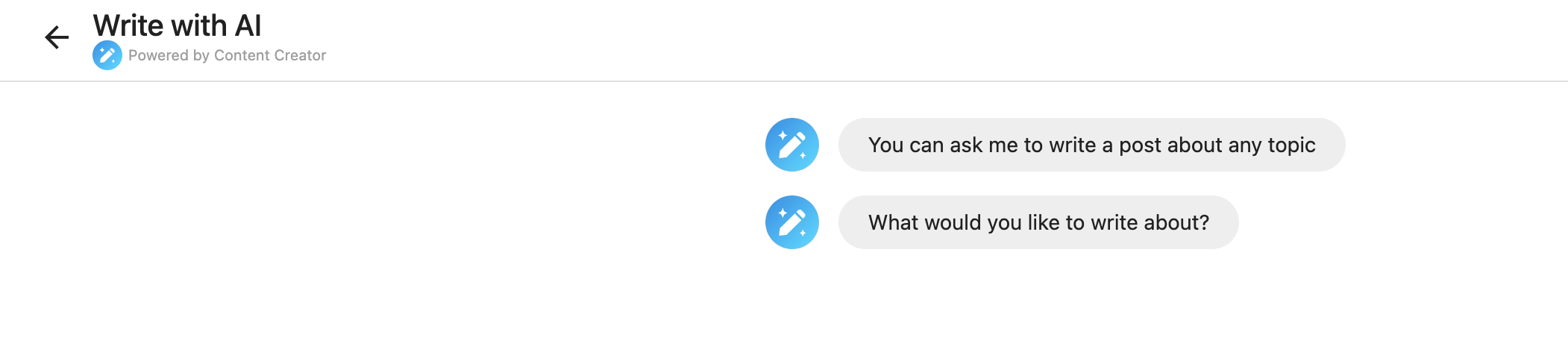The image size is (1568, 364).
Task: Click the blank space below the last message
Action: click(x=1037, y=313)
